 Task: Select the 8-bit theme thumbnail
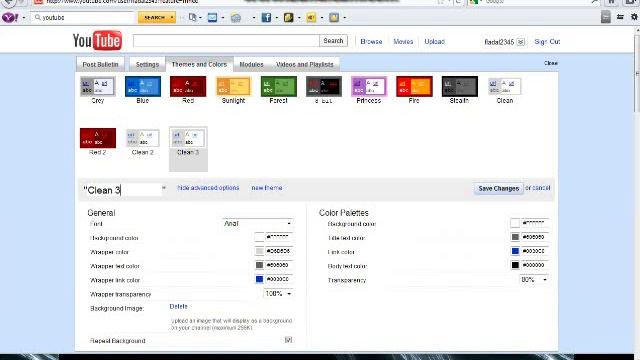pyautogui.click(x=324, y=87)
